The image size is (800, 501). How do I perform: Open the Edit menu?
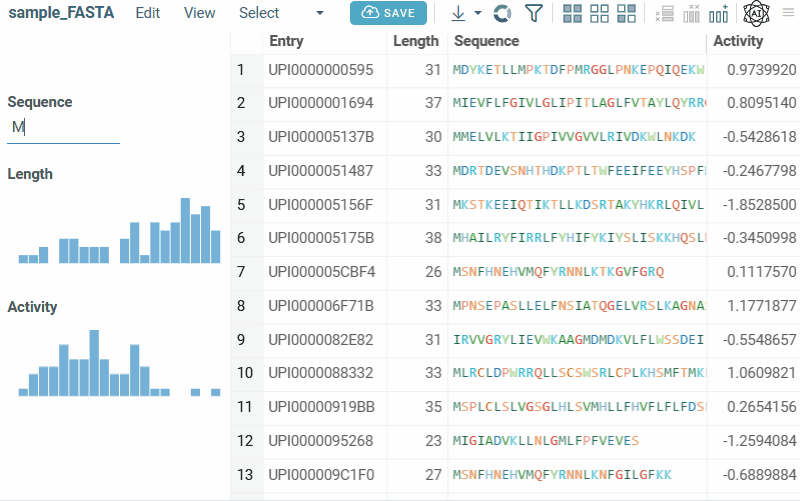point(148,13)
